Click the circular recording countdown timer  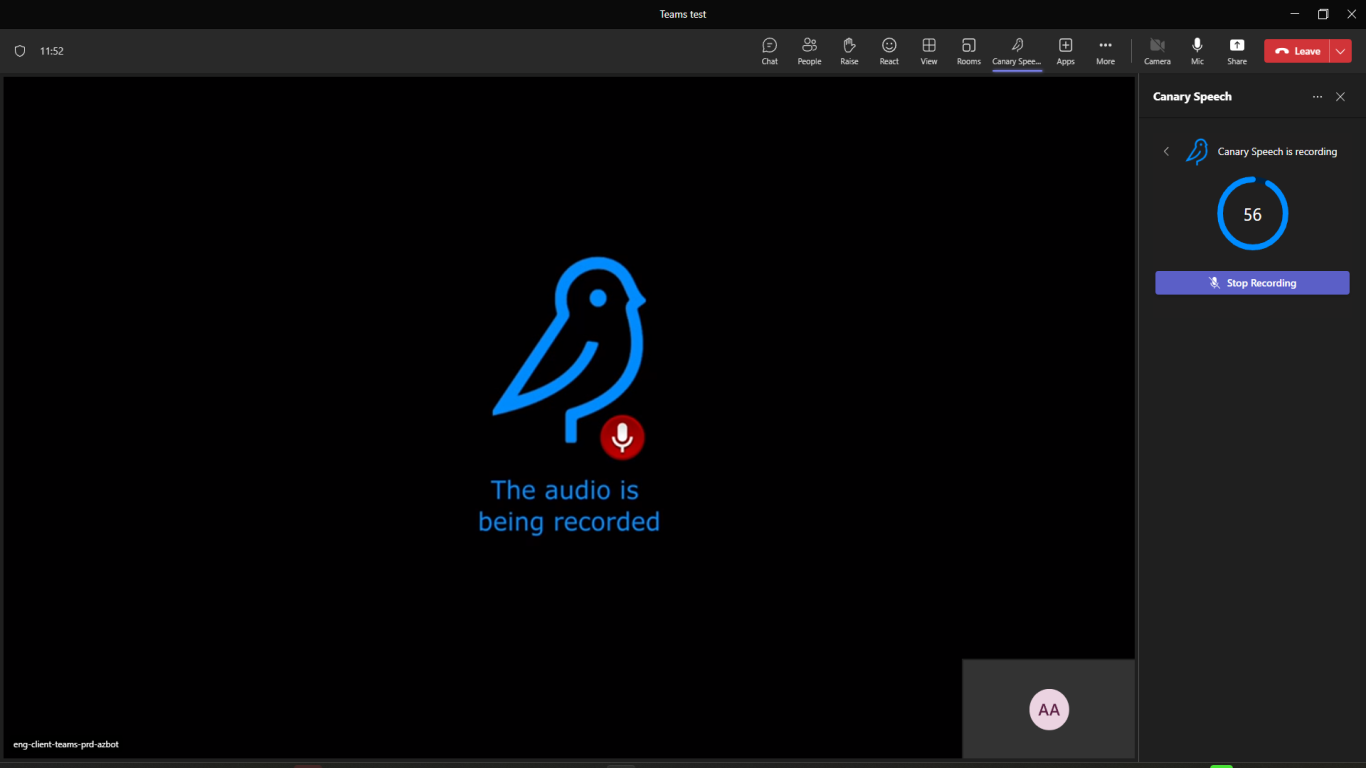tap(1252, 214)
